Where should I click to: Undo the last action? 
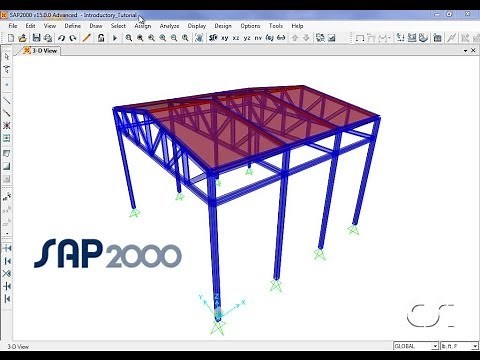coord(61,38)
